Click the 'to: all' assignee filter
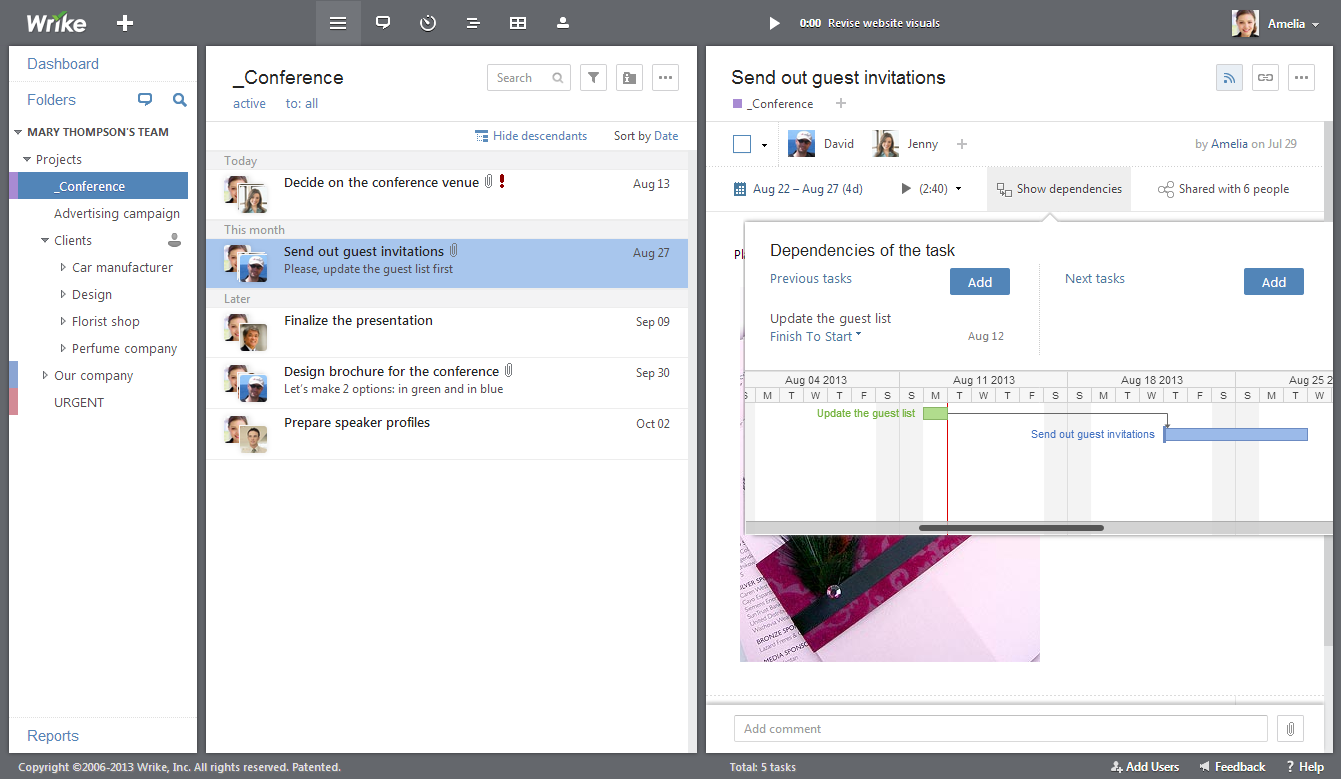 [302, 104]
